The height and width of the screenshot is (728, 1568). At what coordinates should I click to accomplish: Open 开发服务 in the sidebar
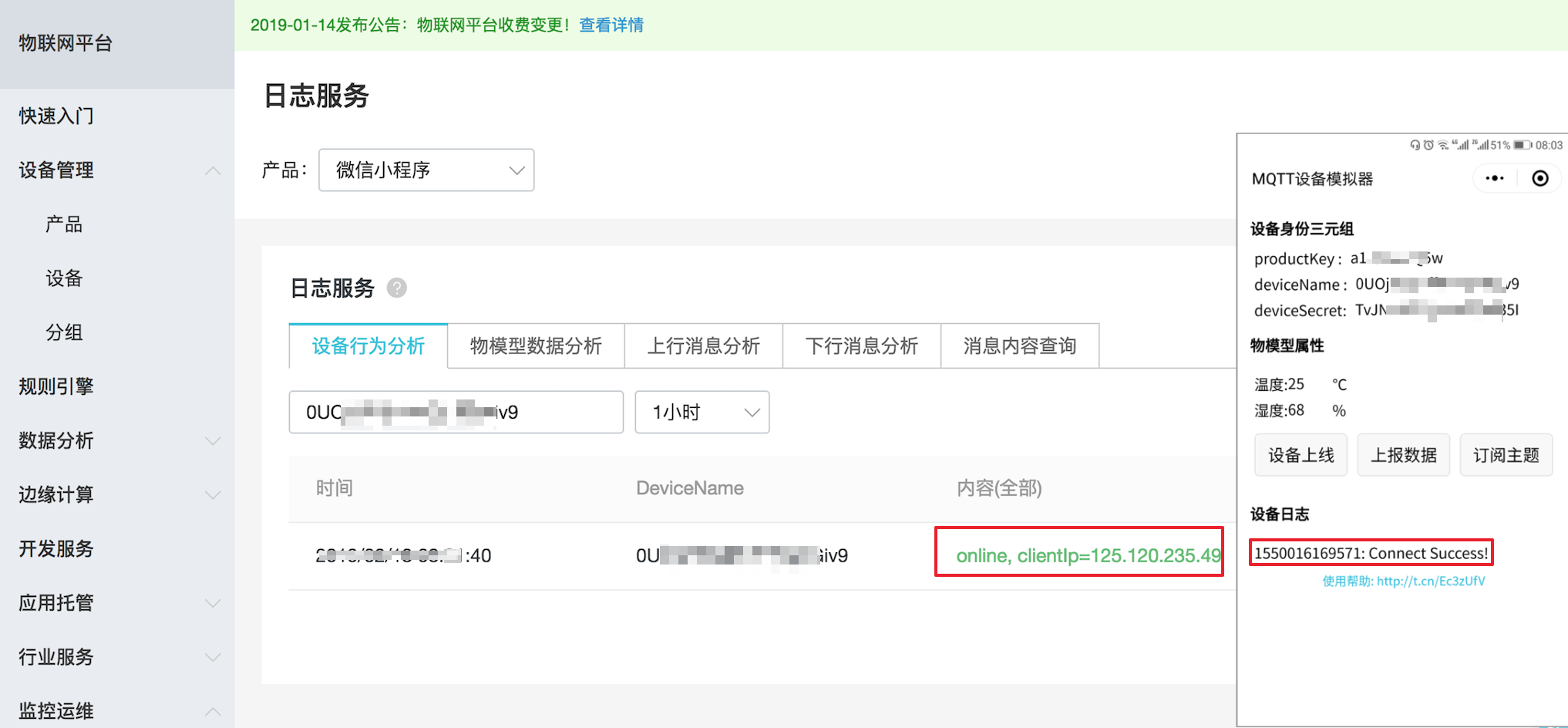(x=56, y=548)
